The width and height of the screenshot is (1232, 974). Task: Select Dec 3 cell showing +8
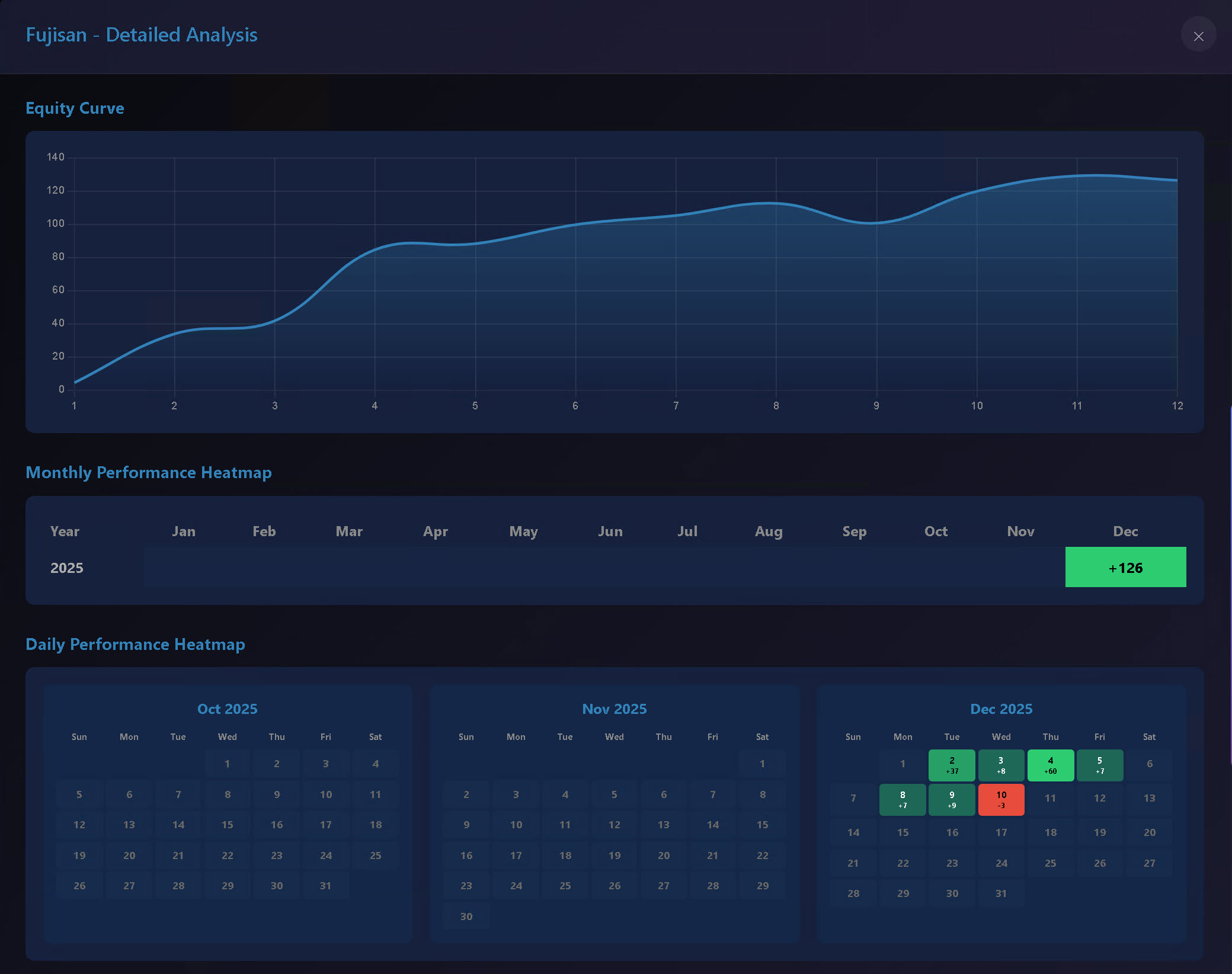click(1001, 765)
